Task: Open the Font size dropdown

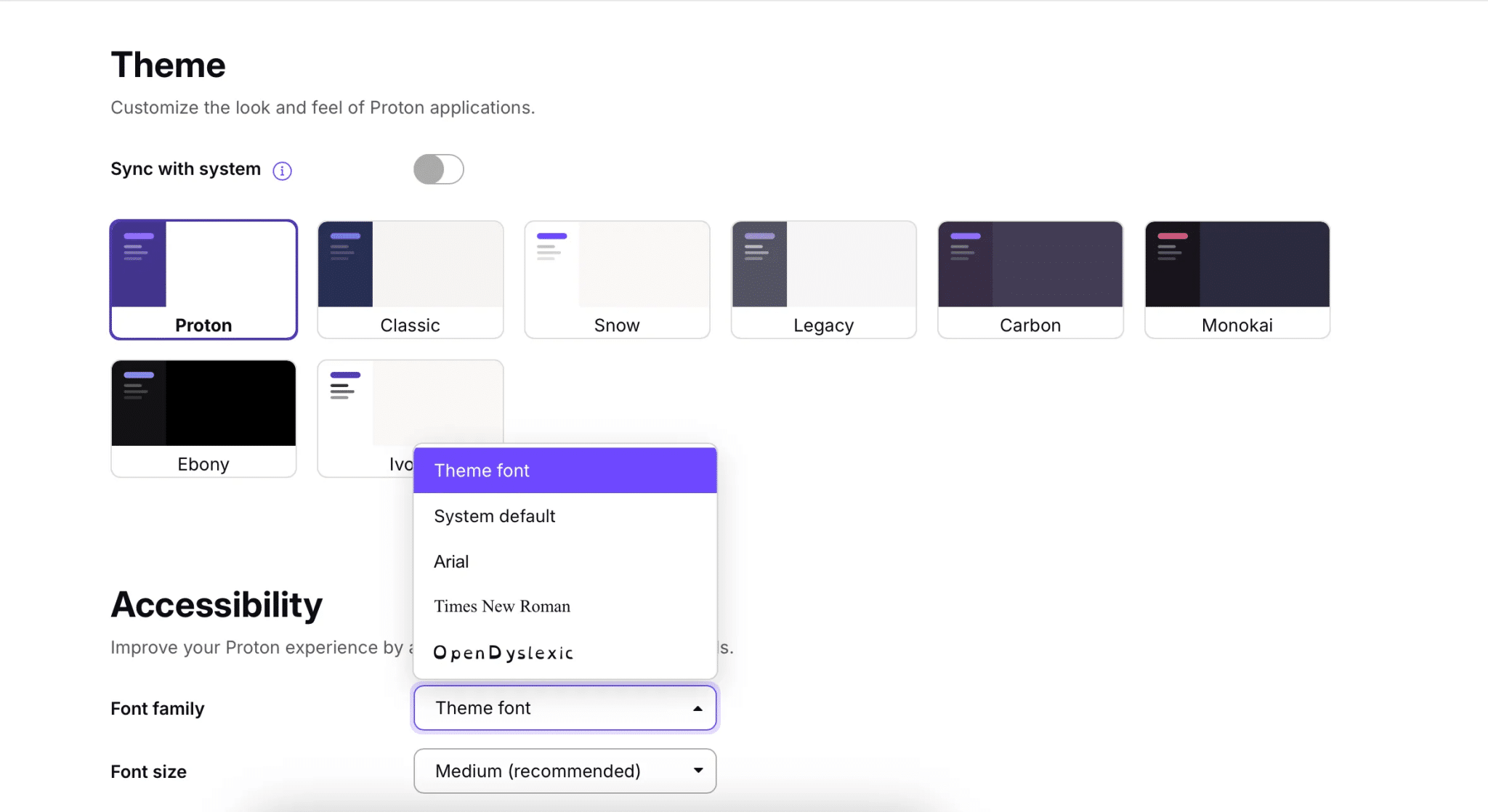Action: click(x=565, y=771)
